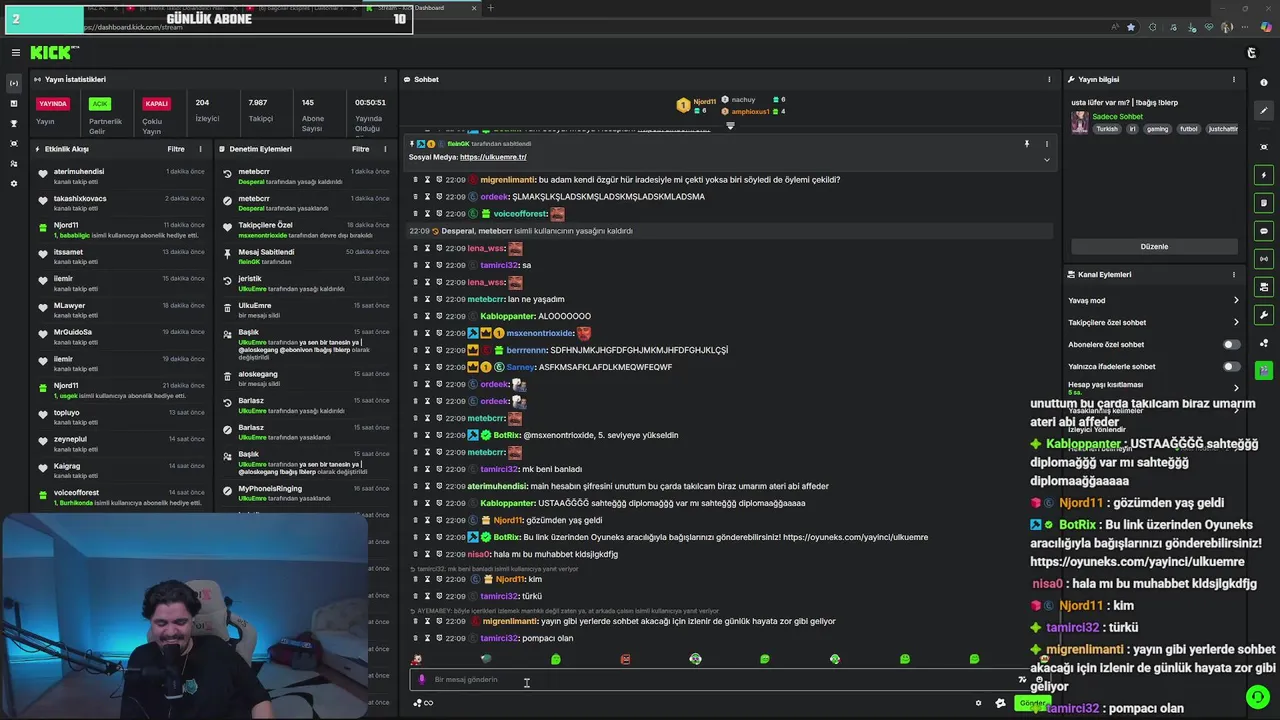The width and height of the screenshot is (1280, 720).
Task: Click the info icon in right widget bar
Action: pyautogui.click(x=1264, y=82)
